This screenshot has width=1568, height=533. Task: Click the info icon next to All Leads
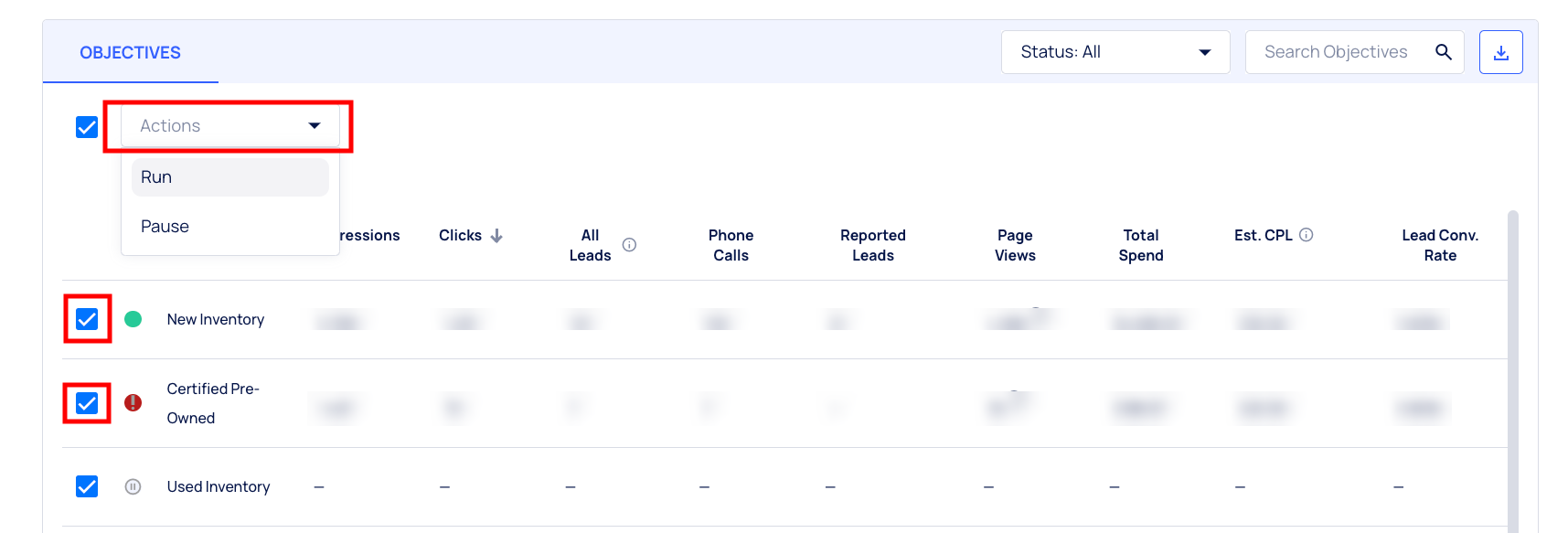[x=629, y=244]
